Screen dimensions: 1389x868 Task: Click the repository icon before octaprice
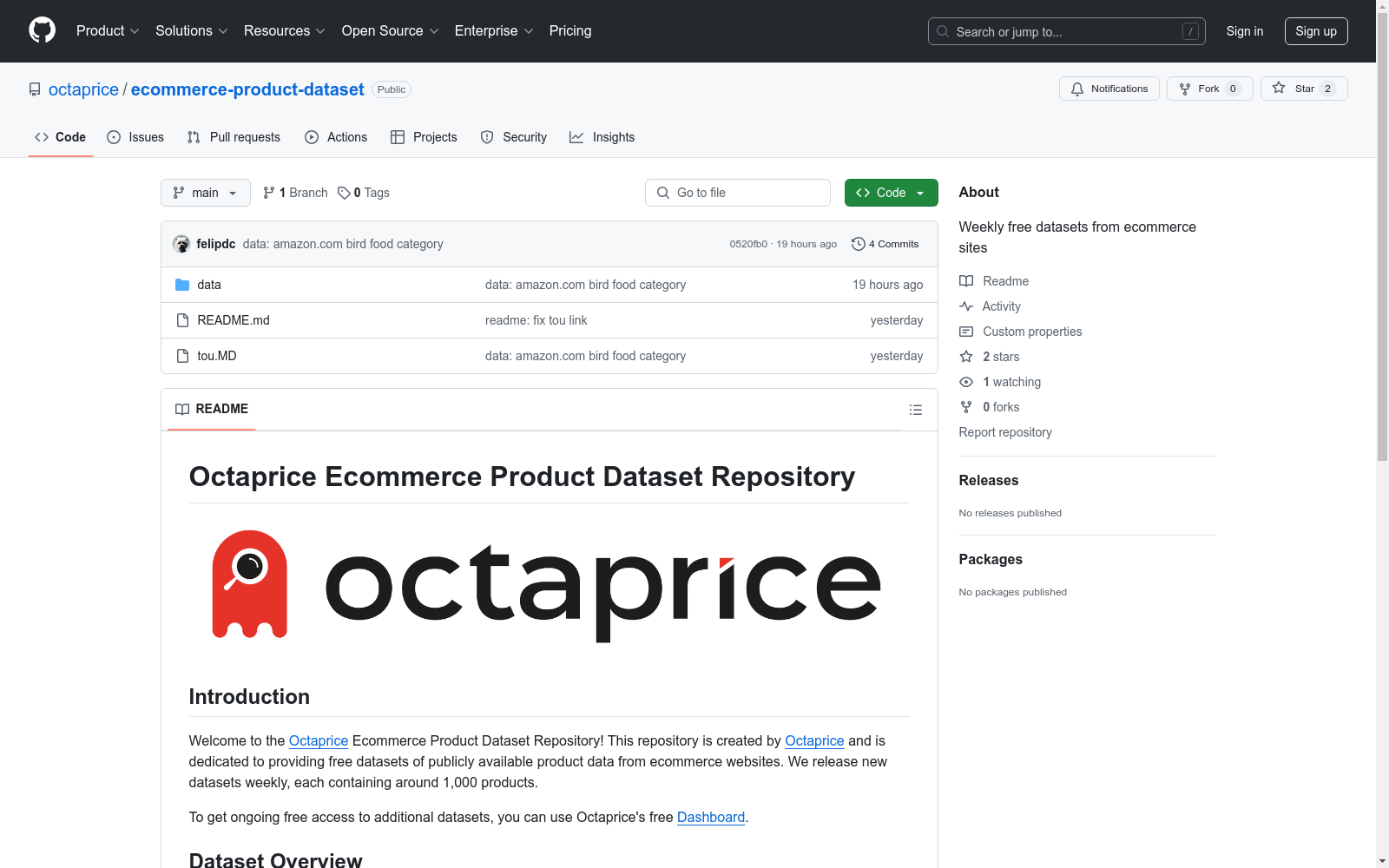[x=35, y=89]
